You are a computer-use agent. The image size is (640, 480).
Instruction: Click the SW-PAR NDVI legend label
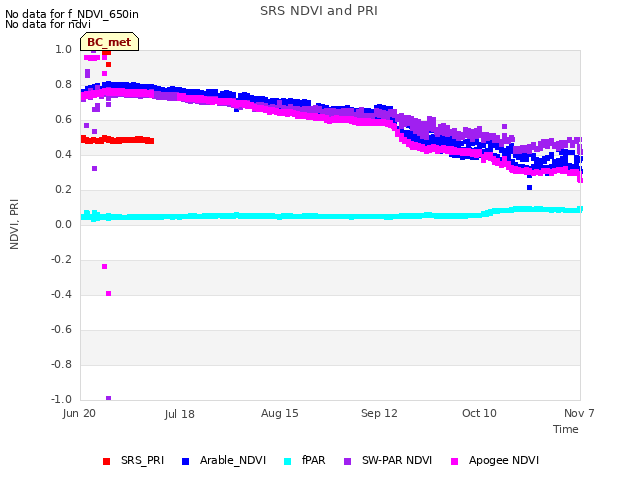[397, 460]
